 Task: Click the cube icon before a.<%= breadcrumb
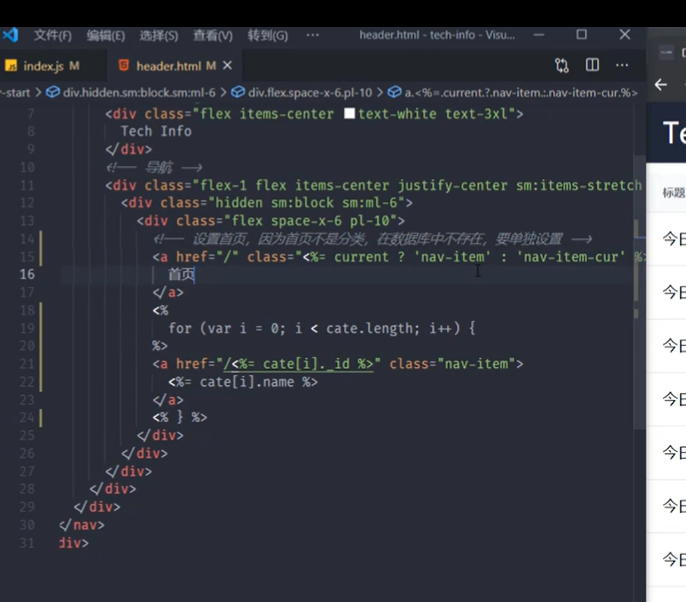[x=394, y=92]
